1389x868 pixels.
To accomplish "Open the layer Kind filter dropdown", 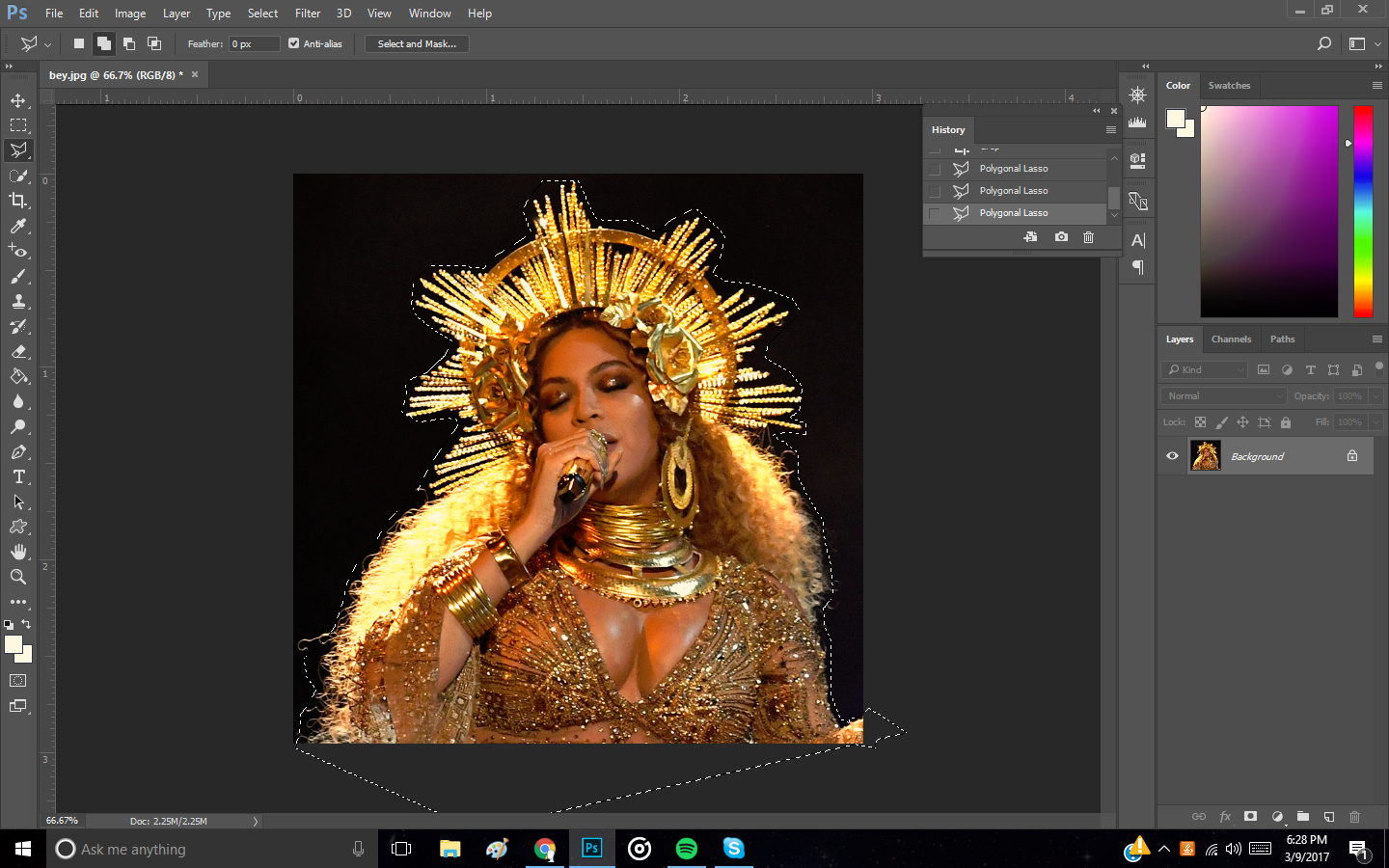I will tap(1205, 369).
